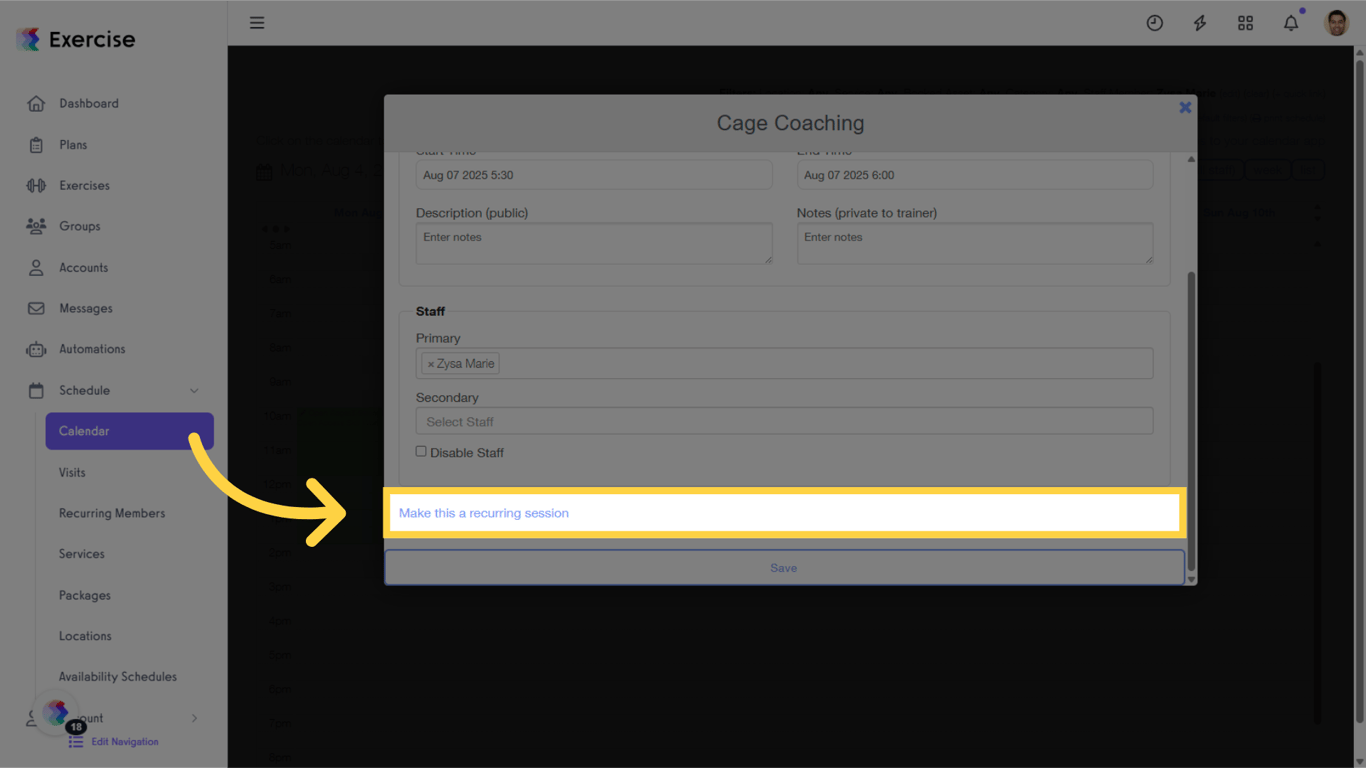
Task: Click the Save button
Action: 784,567
